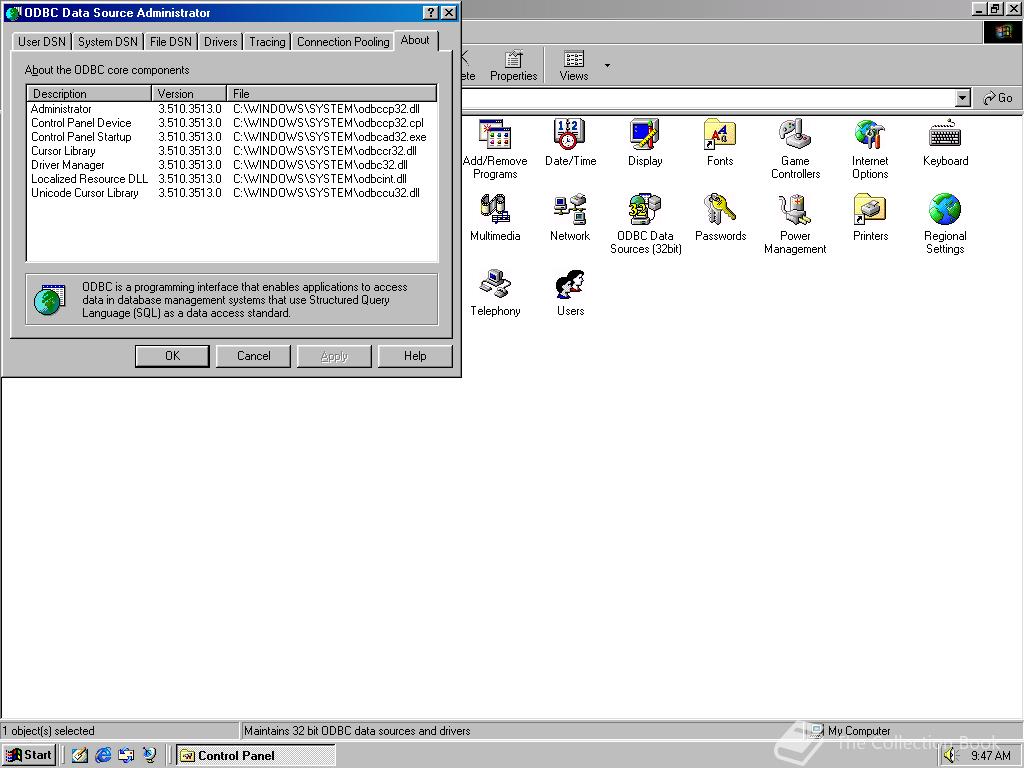Click the Properties toolbar button
Screen dimensions: 1024x768
coord(513,65)
